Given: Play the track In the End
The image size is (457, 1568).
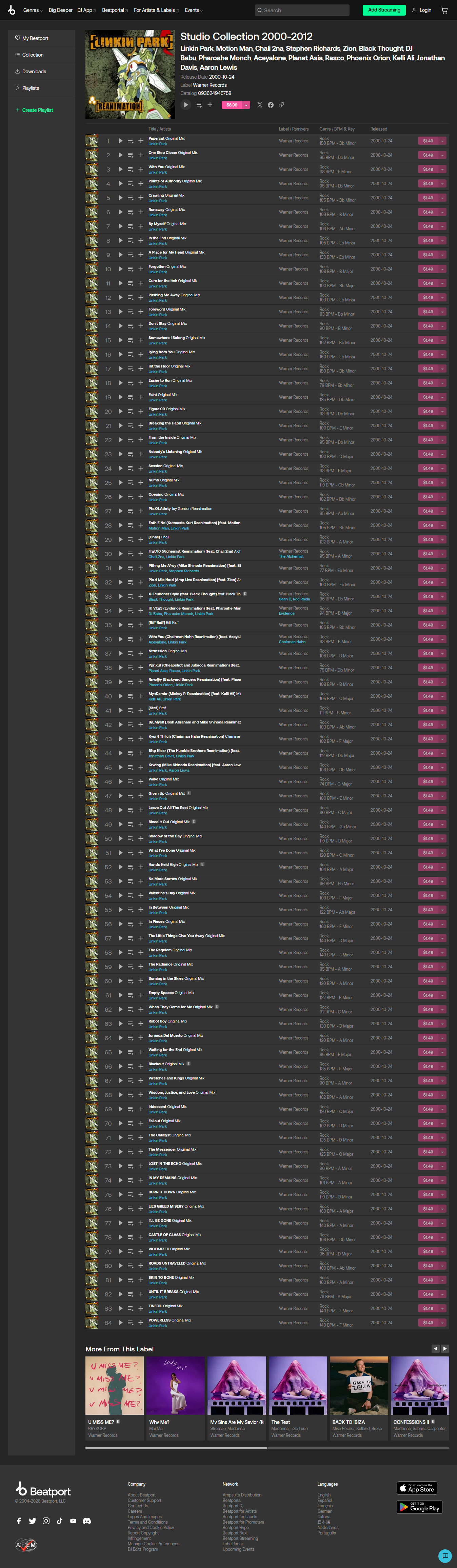Looking at the screenshot, I should pos(120,240).
